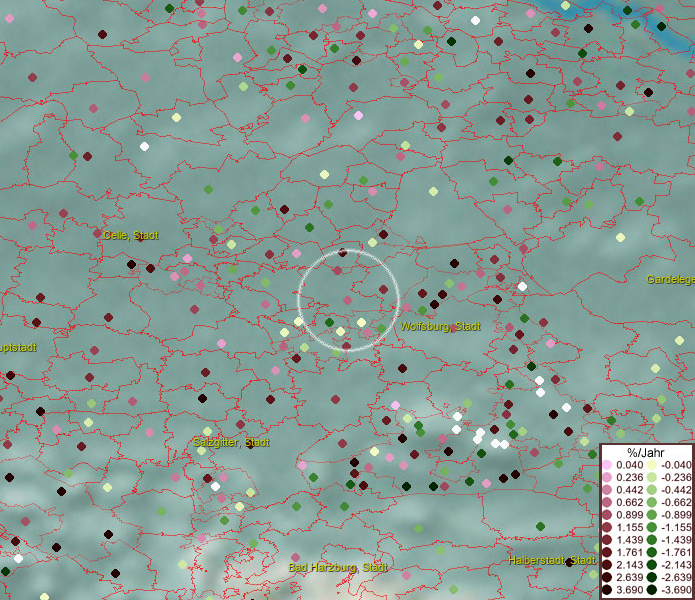This screenshot has width=695, height=600.
Task: Click the Gardelegen label at right edge
Action: point(670,280)
